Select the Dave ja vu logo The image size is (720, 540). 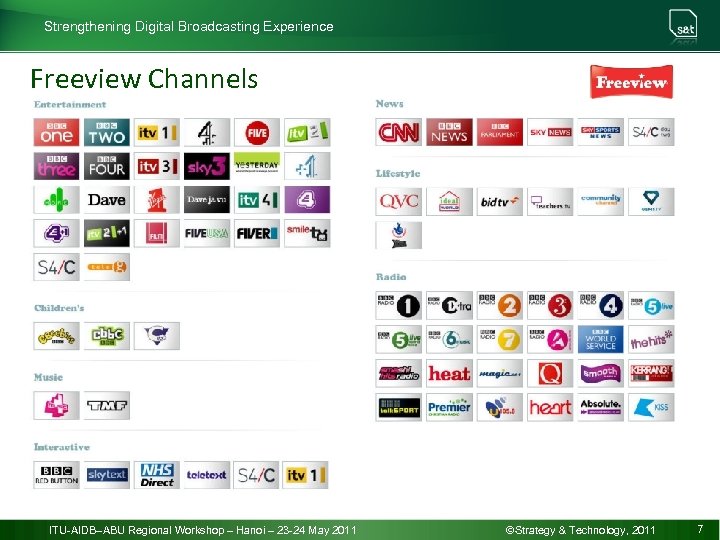207,200
